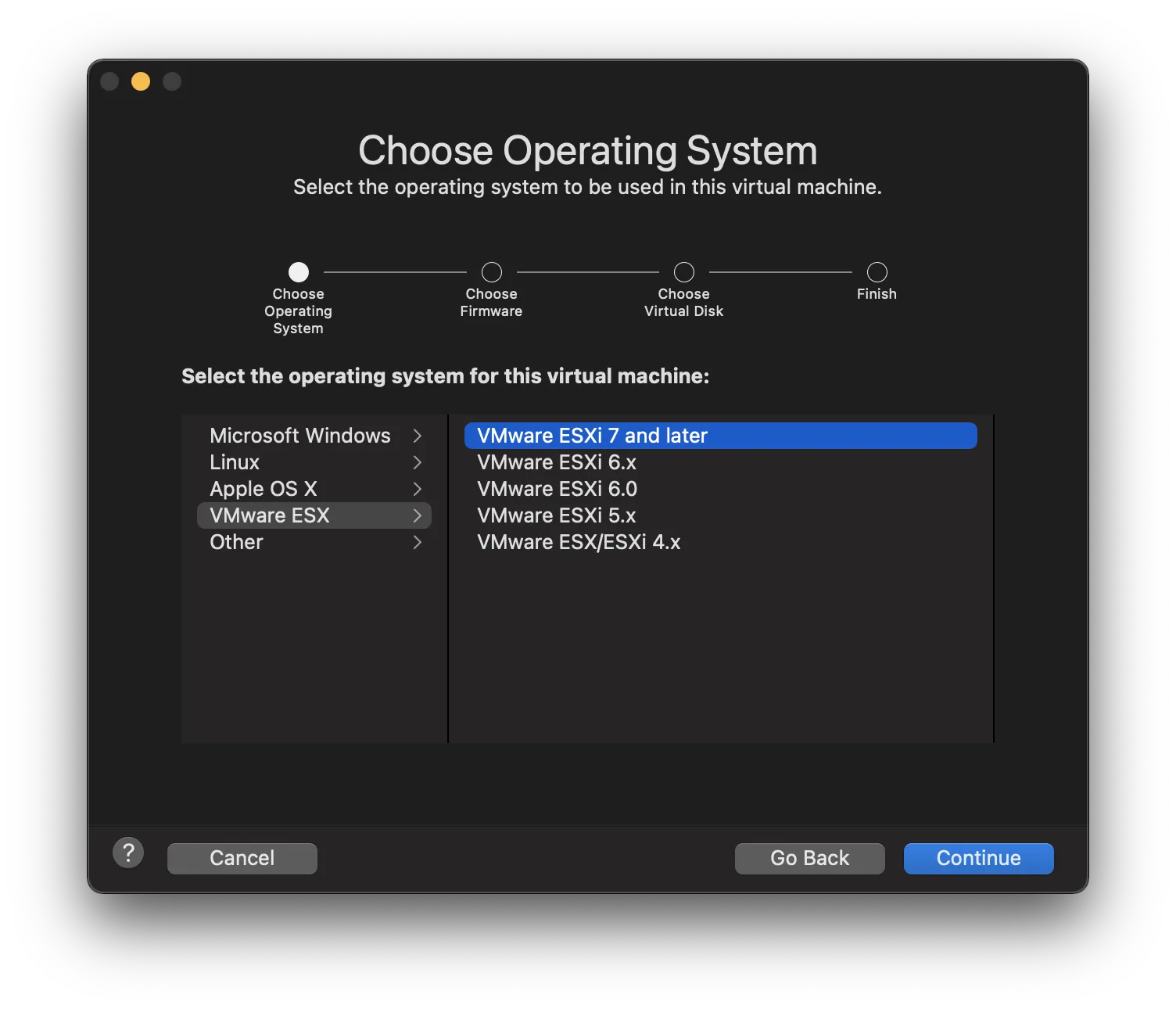Choose VMware ESXi 6.0 from versions
1176x1009 pixels.
[x=557, y=489]
